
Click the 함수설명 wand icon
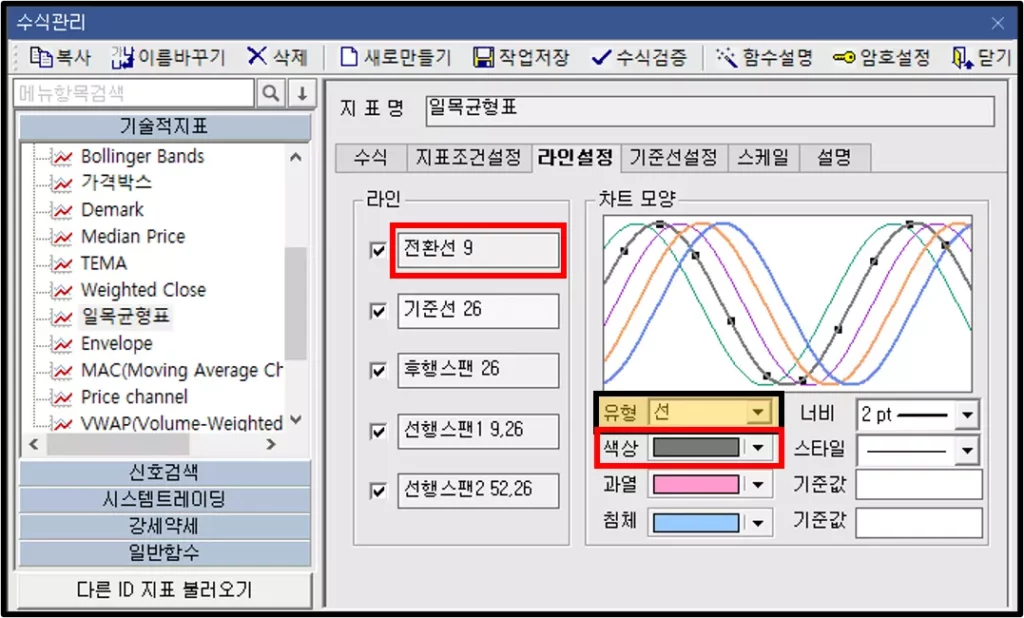726,57
